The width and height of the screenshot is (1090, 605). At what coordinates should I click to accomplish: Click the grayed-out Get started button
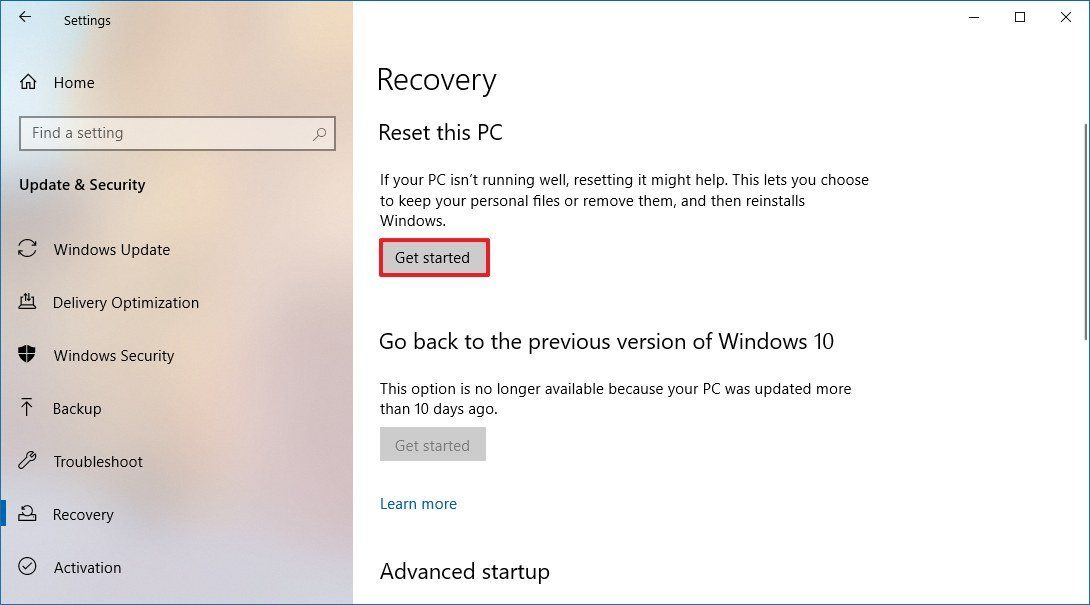432,444
